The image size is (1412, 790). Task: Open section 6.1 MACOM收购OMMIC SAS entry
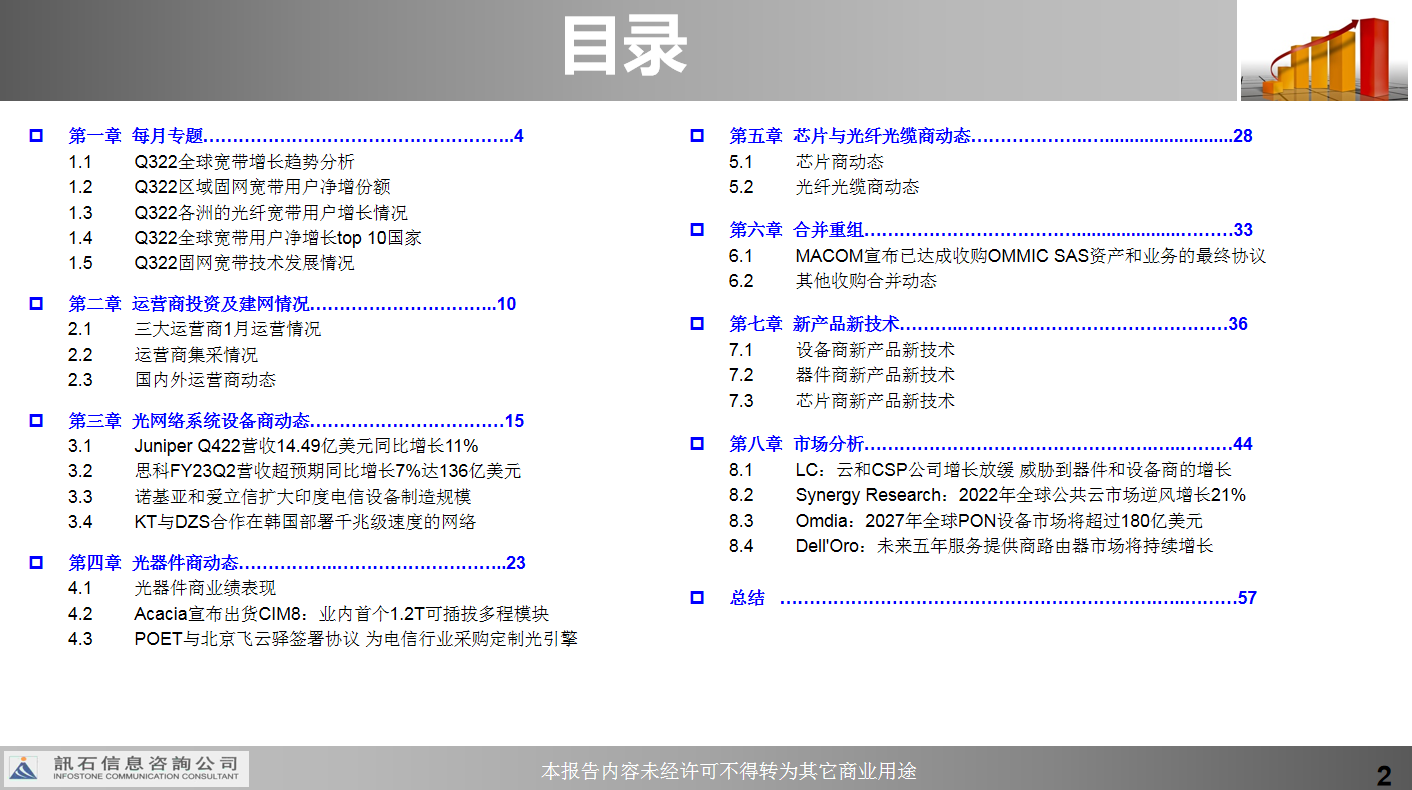coord(1030,256)
